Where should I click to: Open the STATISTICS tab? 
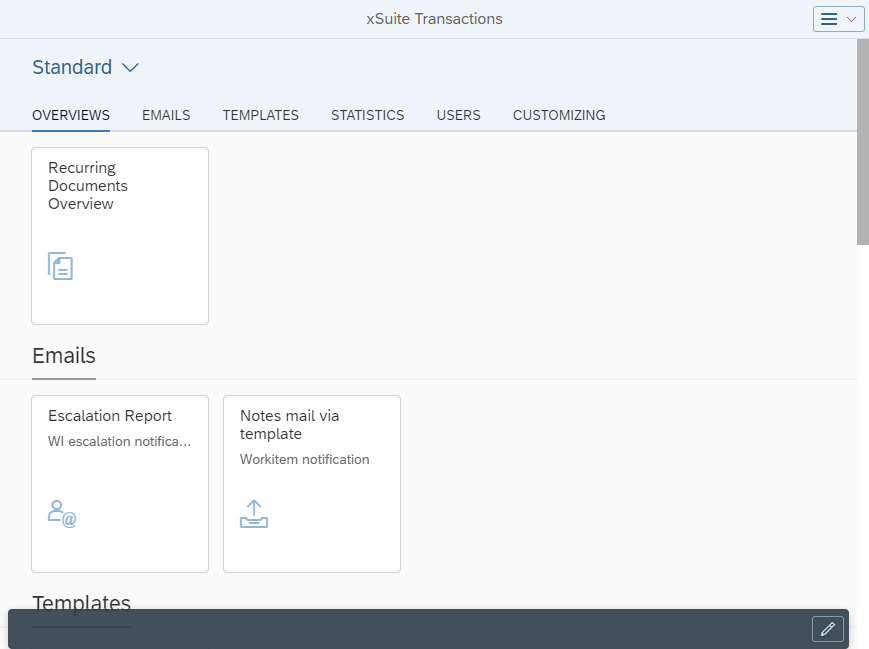coord(367,115)
